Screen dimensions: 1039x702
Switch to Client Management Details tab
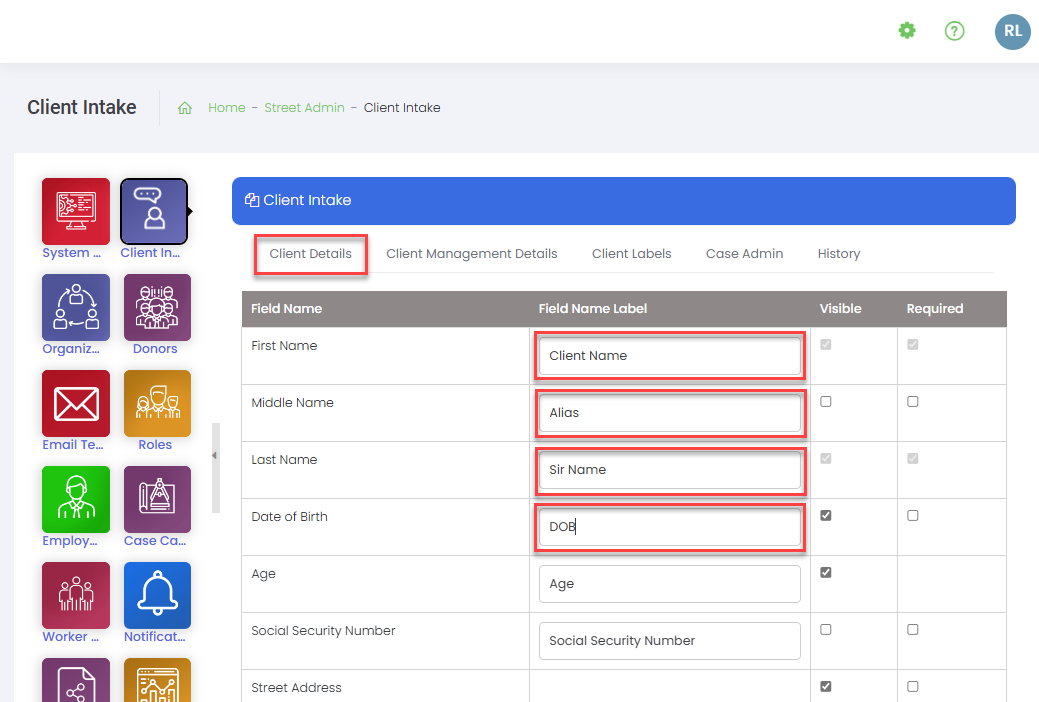(x=472, y=254)
